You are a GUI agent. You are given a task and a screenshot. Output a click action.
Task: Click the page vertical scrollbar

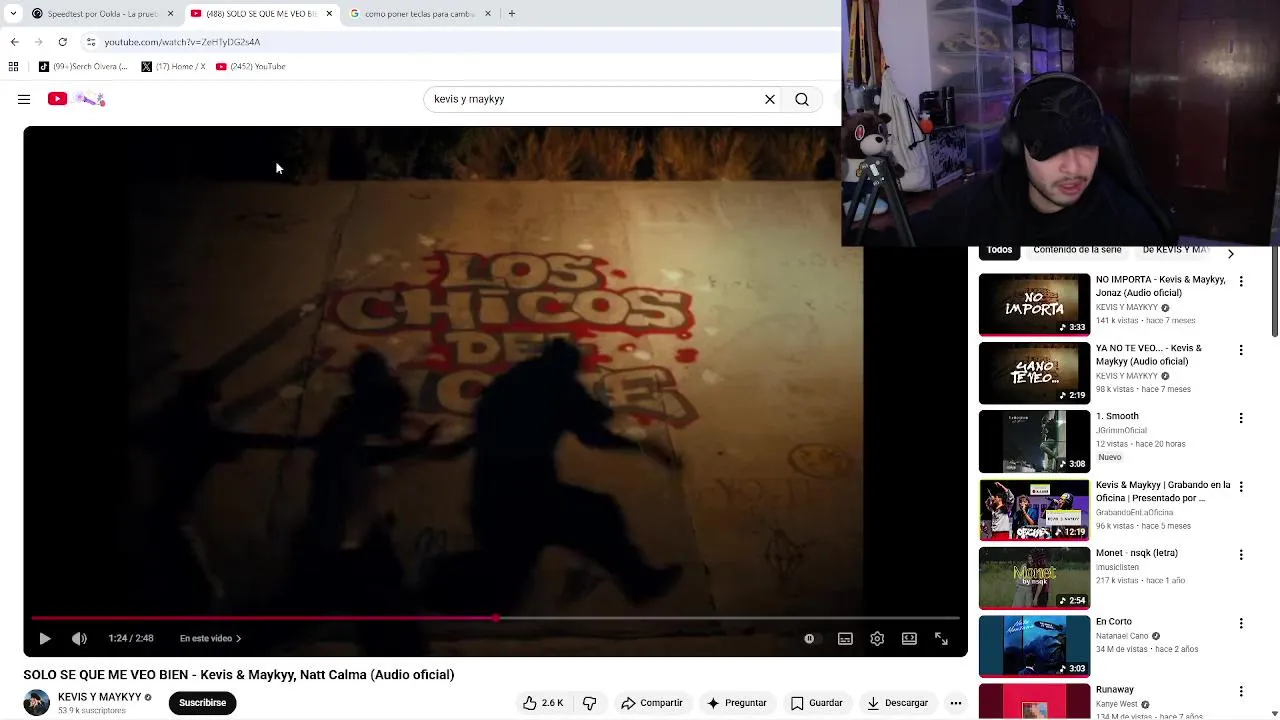pos(1275,290)
